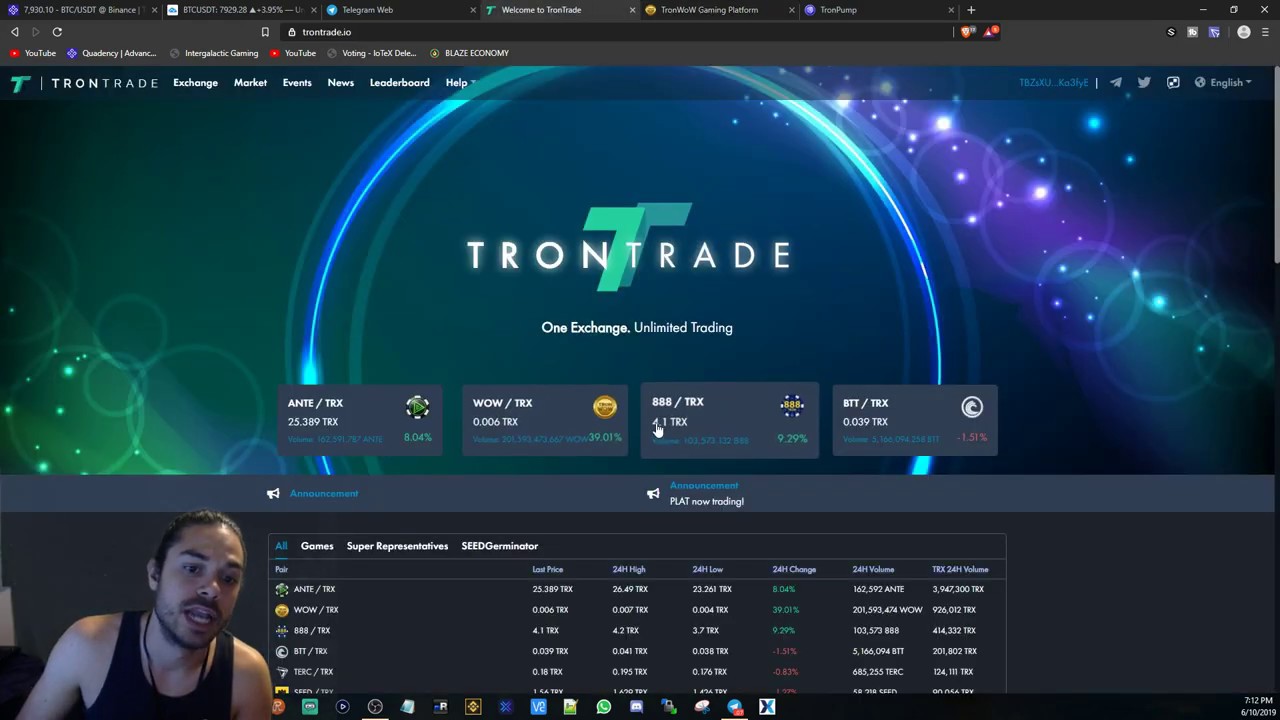Select the SEEDGerminator tab
The width and height of the screenshot is (1280, 720).
[x=500, y=546]
